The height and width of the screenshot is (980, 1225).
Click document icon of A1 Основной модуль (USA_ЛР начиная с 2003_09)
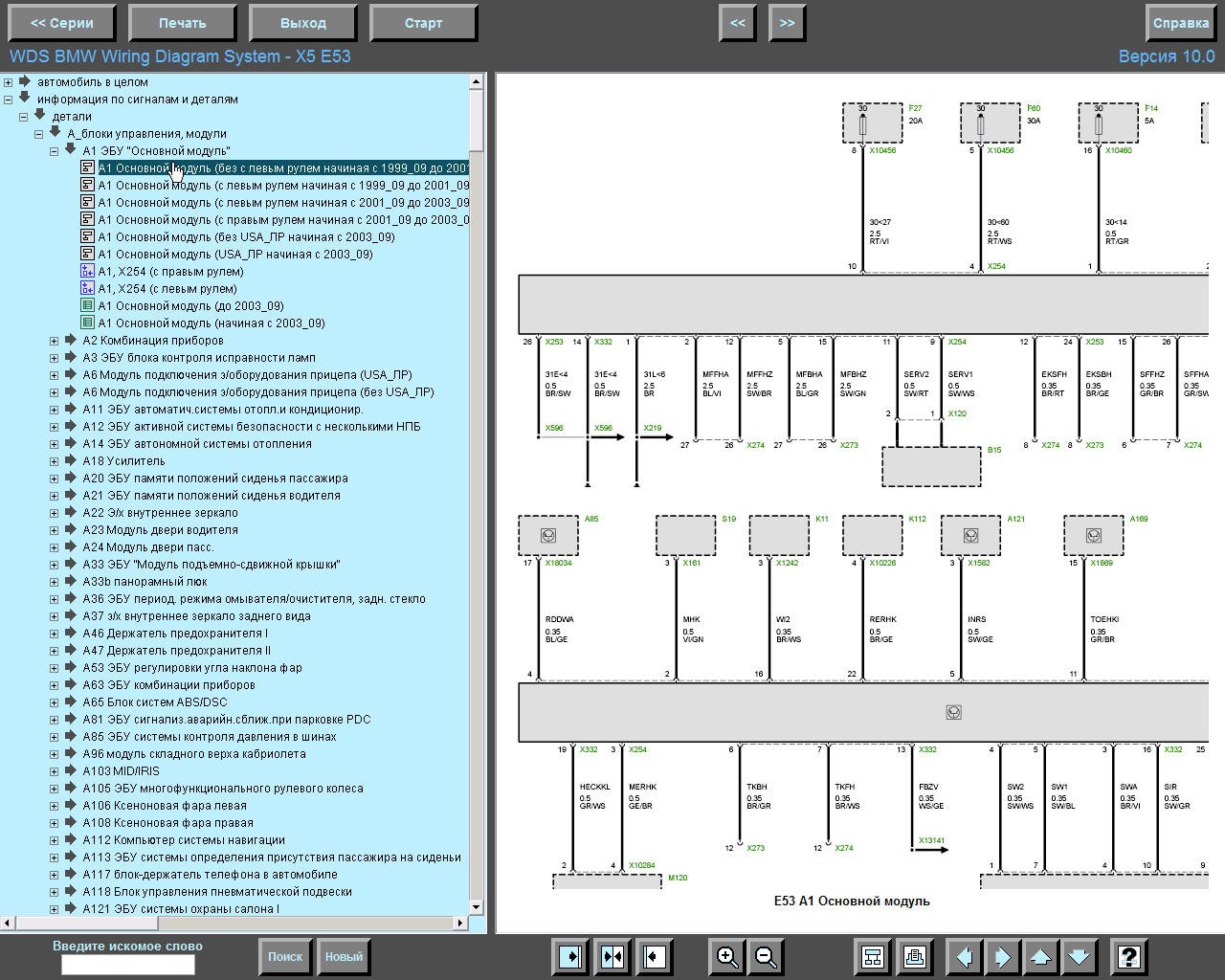coord(88,254)
